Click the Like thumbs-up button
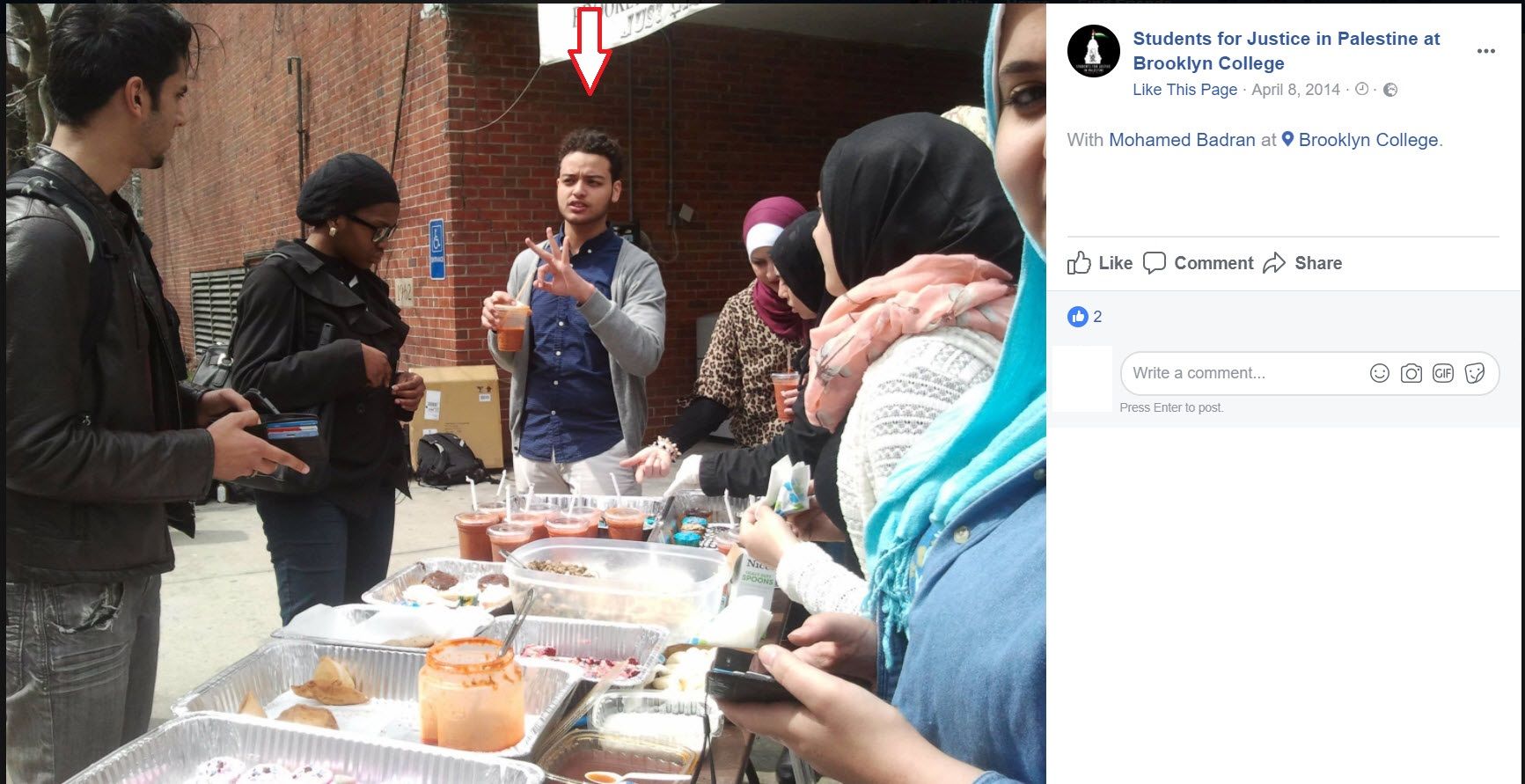The image size is (1525, 784). (x=1100, y=263)
